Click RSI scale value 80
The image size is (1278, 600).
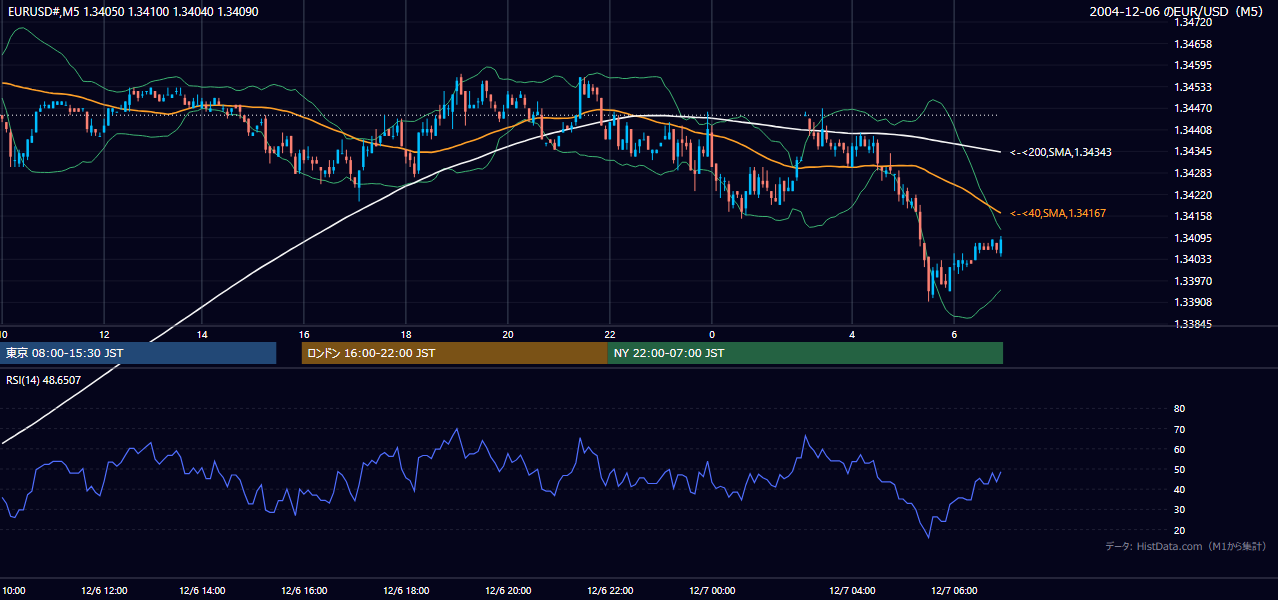pyautogui.click(x=1179, y=409)
